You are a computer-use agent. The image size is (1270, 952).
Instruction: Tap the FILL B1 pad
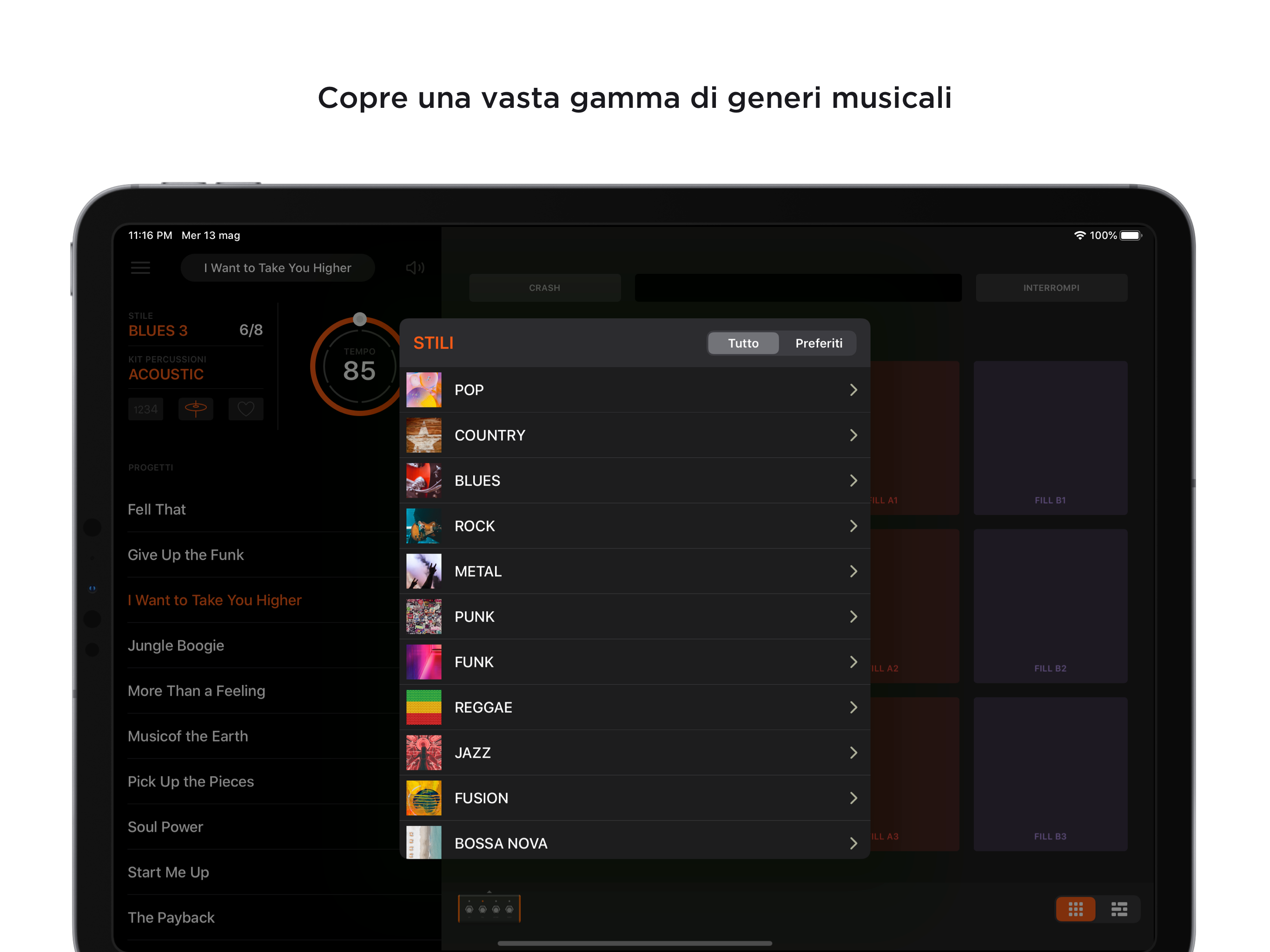pos(1050,437)
